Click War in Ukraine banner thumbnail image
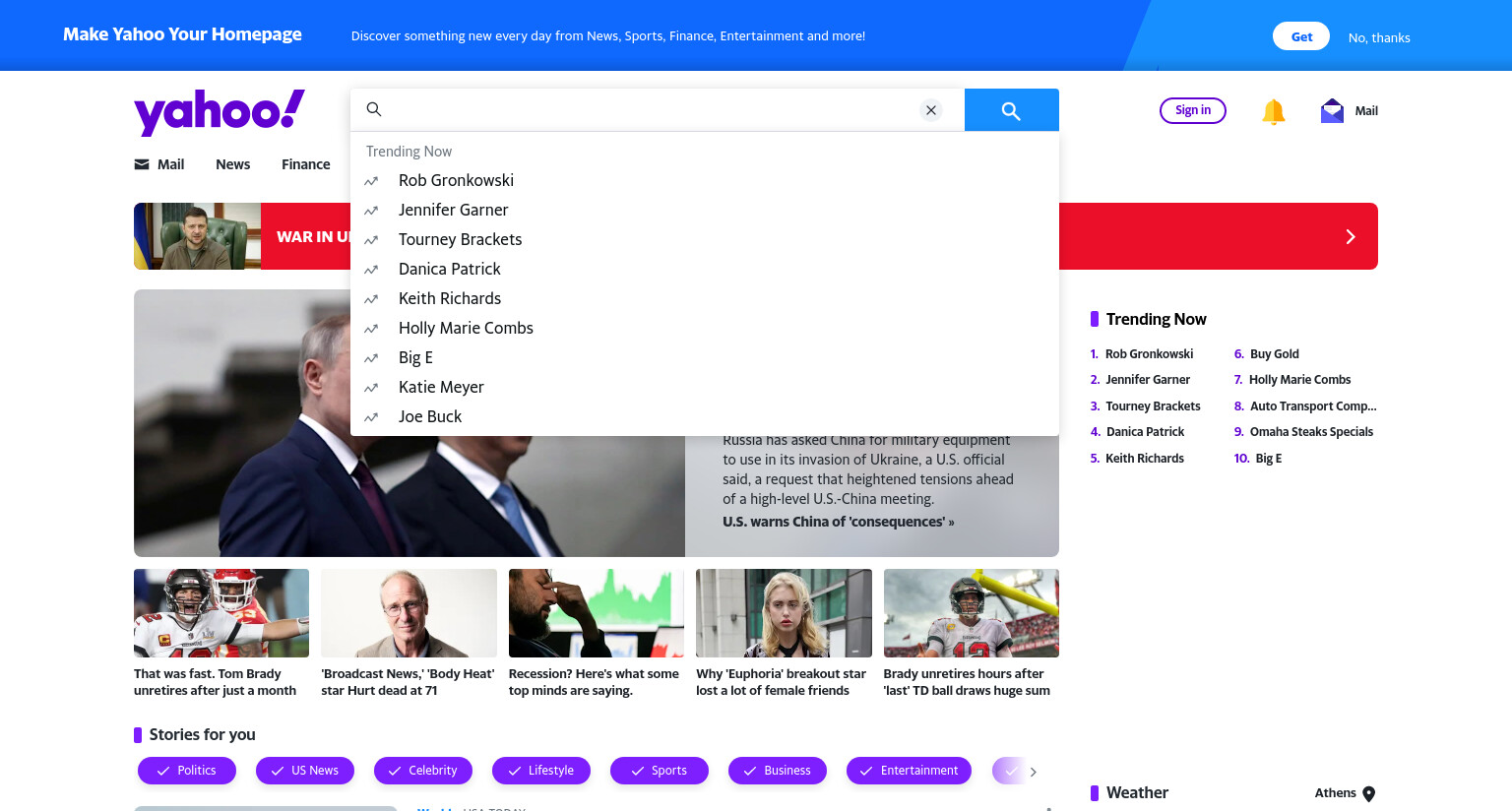The image size is (1512, 811). (197, 236)
